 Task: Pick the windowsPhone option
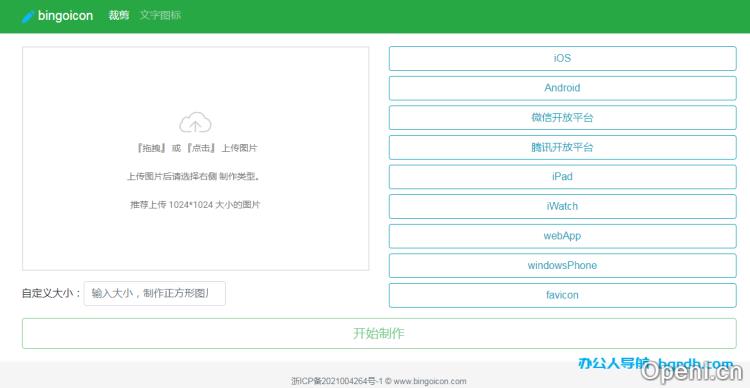coord(562,266)
